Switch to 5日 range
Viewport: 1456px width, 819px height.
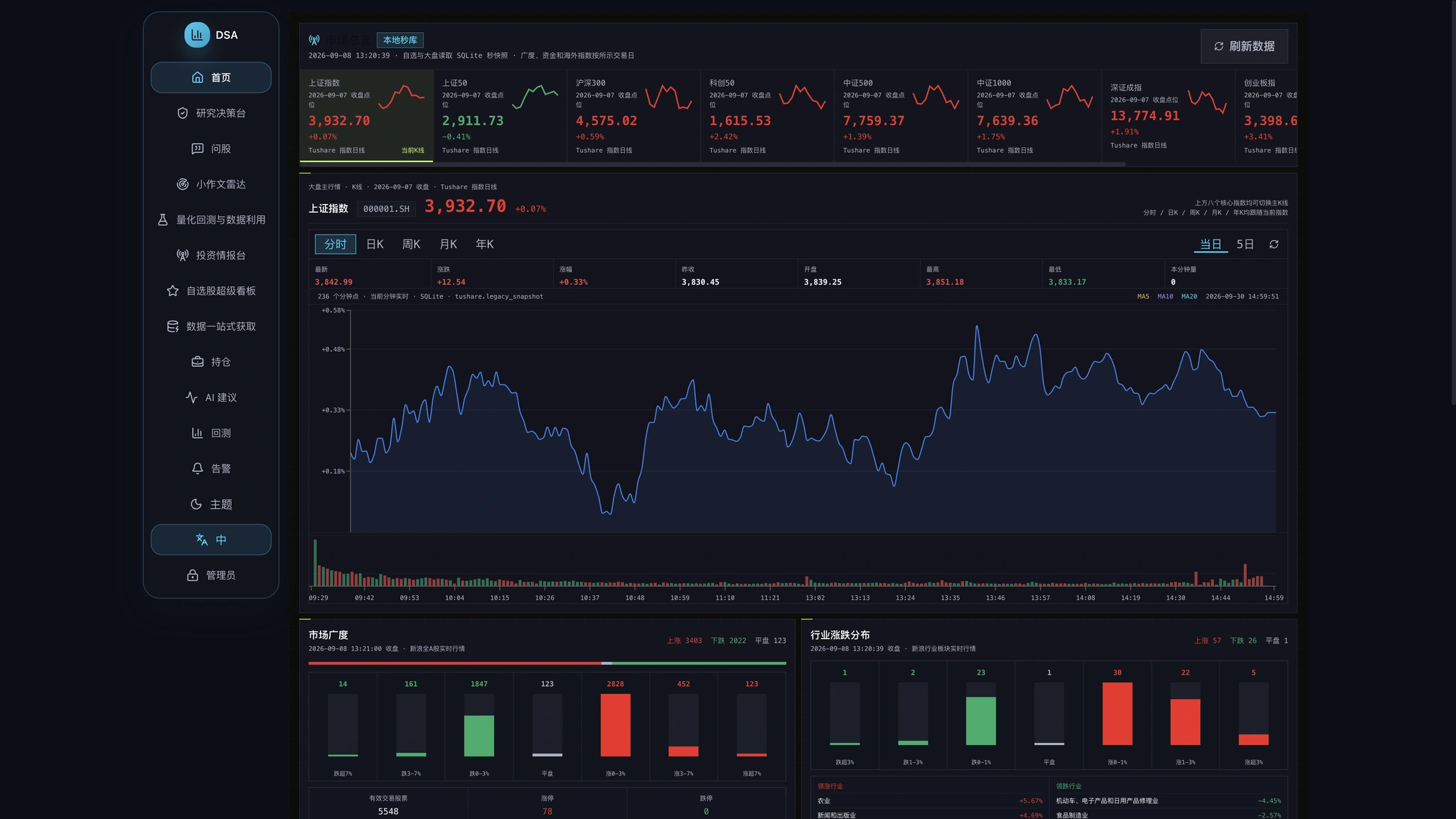[1245, 245]
